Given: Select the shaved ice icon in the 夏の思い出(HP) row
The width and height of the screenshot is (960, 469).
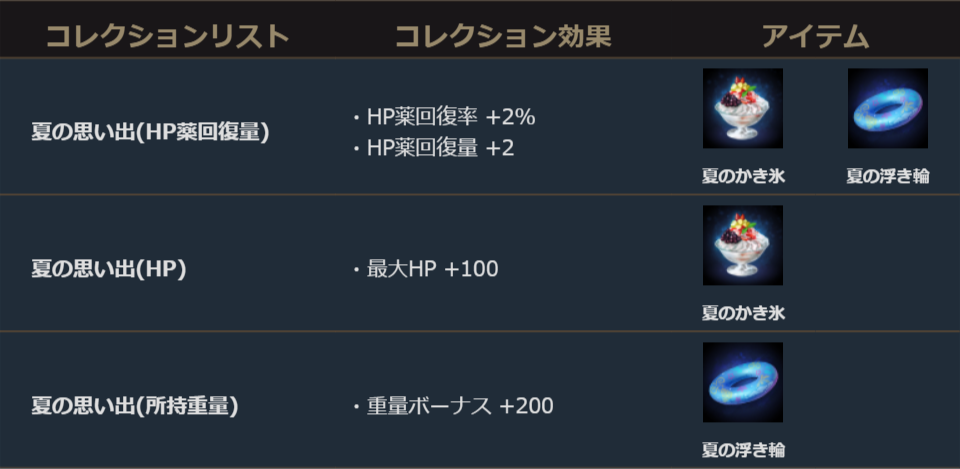Looking at the screenshot, I should (x=742, y=246).
